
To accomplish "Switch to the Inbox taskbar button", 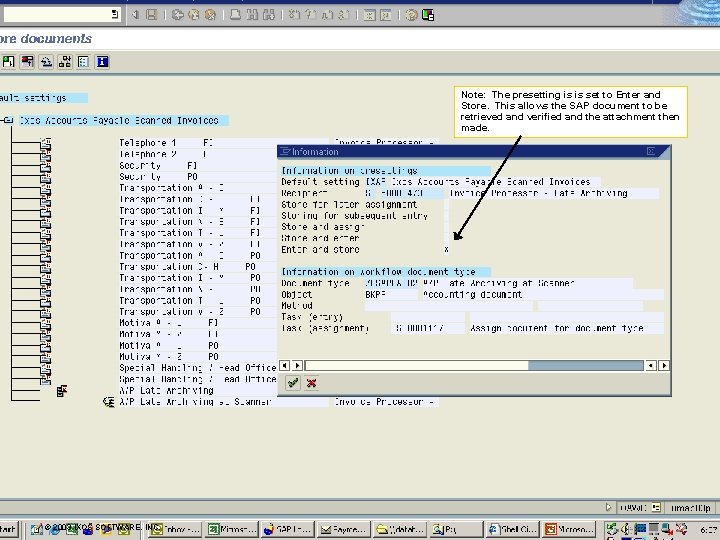I will click(175, 529).
